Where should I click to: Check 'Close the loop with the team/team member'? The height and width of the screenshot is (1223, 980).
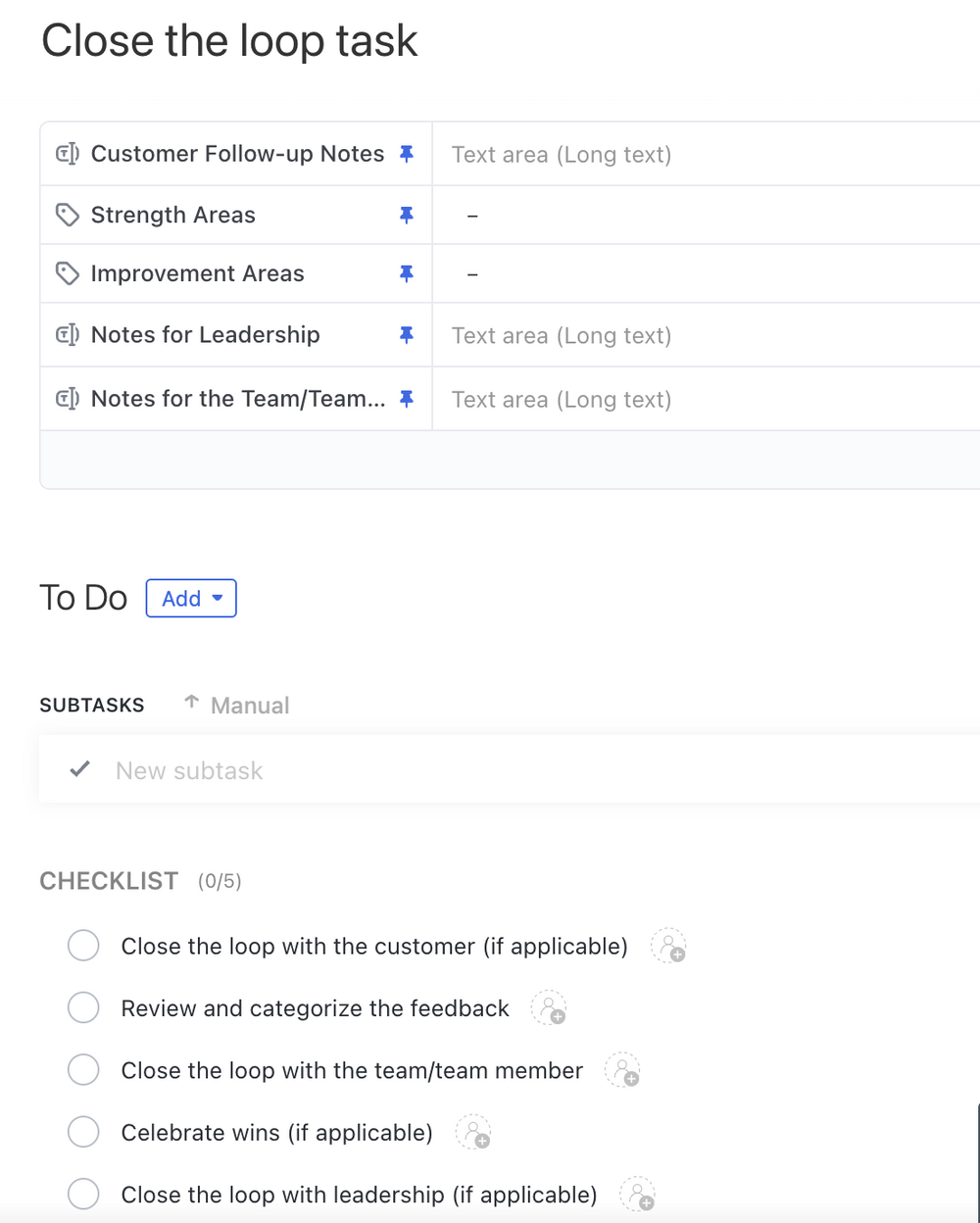83,1069
